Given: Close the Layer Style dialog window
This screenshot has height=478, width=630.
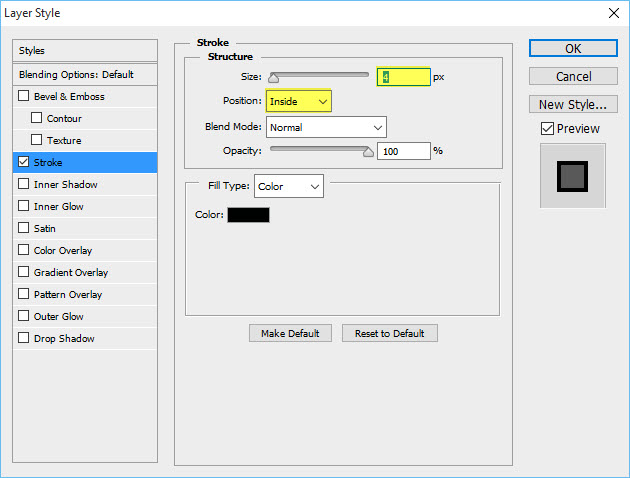Looking at the screenshot, I should [611, 13].
